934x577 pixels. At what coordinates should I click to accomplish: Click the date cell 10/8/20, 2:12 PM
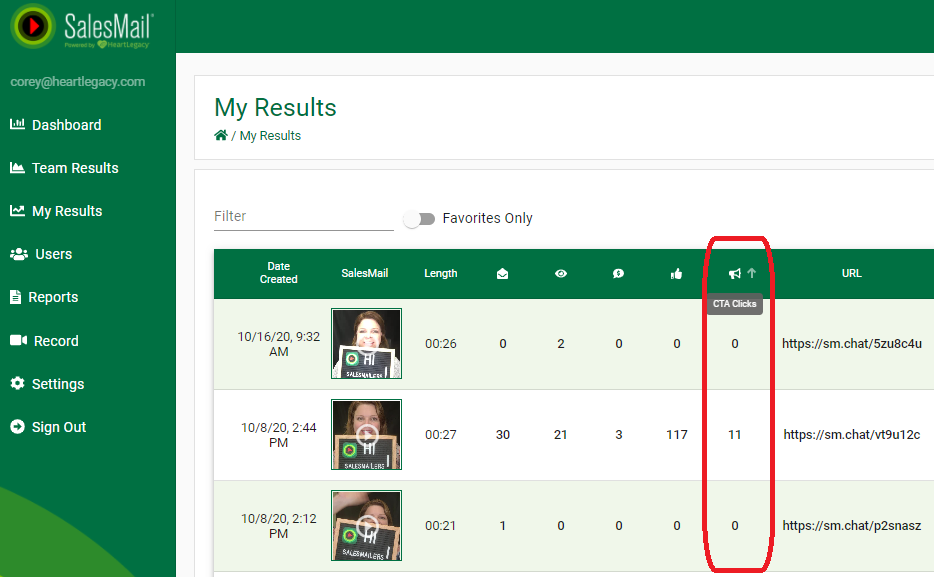[279, 526]
